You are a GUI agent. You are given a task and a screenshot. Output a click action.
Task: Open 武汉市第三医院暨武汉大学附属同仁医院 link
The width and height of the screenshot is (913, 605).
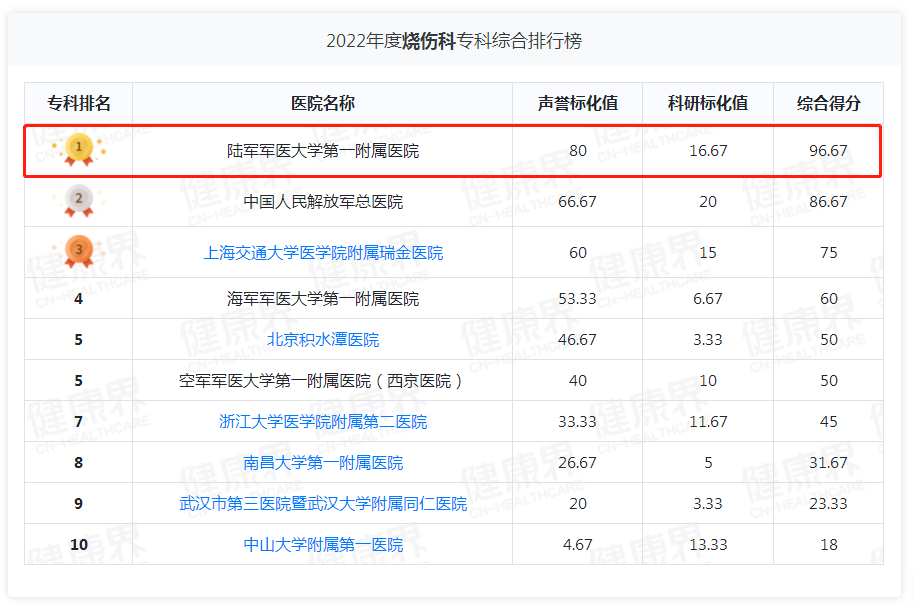click(323, 504)
